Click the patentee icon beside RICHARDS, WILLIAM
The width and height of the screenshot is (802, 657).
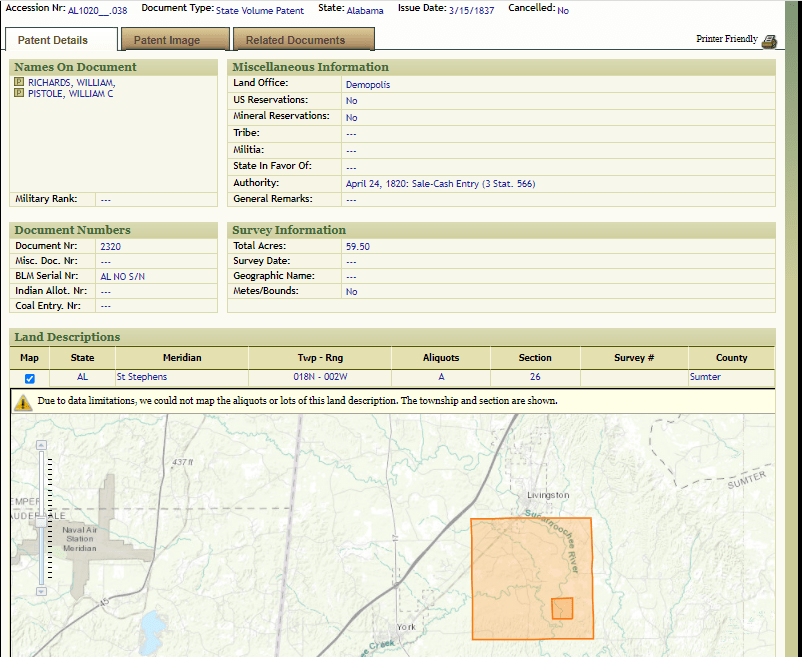[19, 83]
